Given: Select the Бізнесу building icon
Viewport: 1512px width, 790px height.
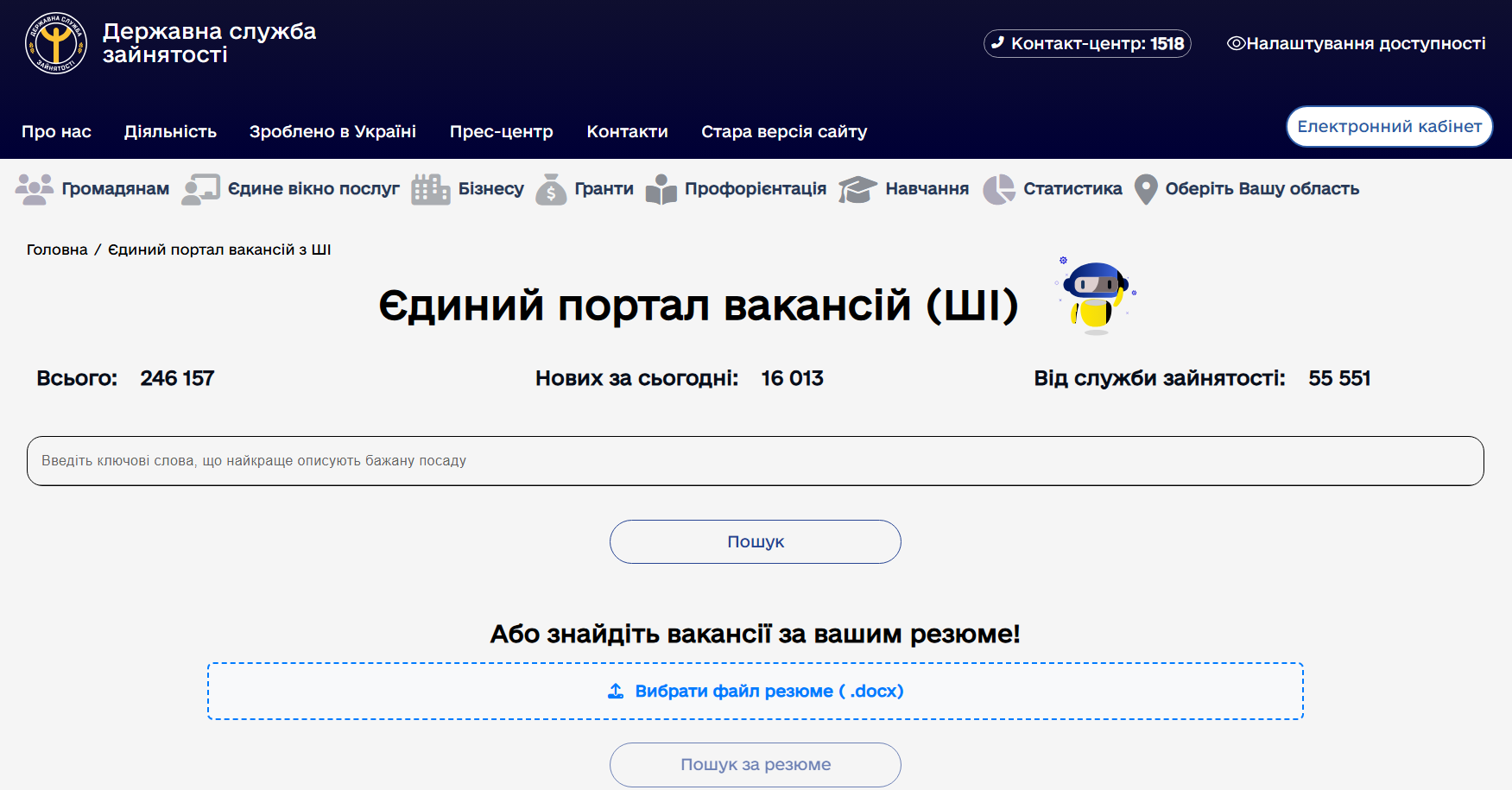Looking at the screenshot, I should (x=429, y=188).
